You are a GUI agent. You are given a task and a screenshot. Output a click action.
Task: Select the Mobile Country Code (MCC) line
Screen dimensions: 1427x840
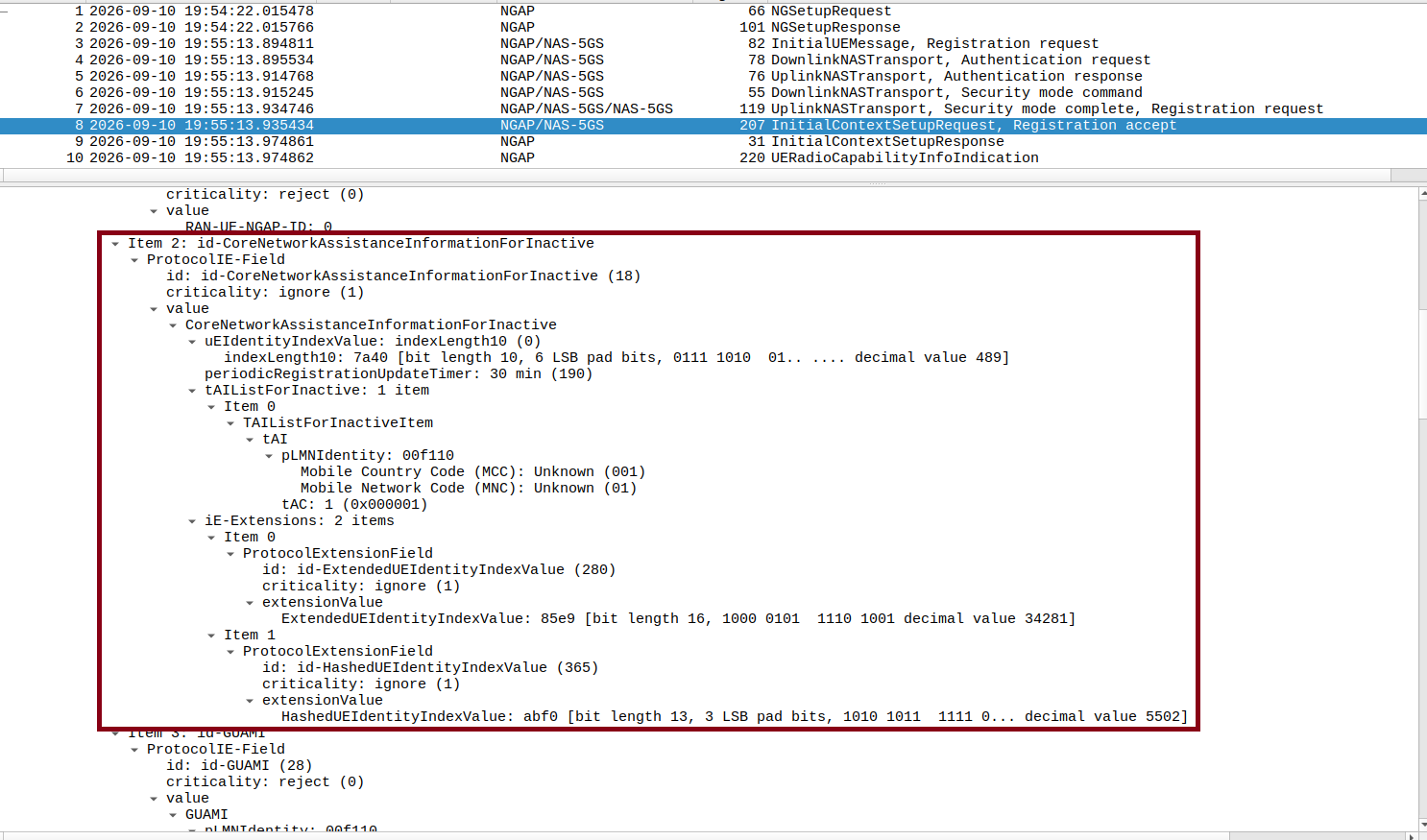472,472
